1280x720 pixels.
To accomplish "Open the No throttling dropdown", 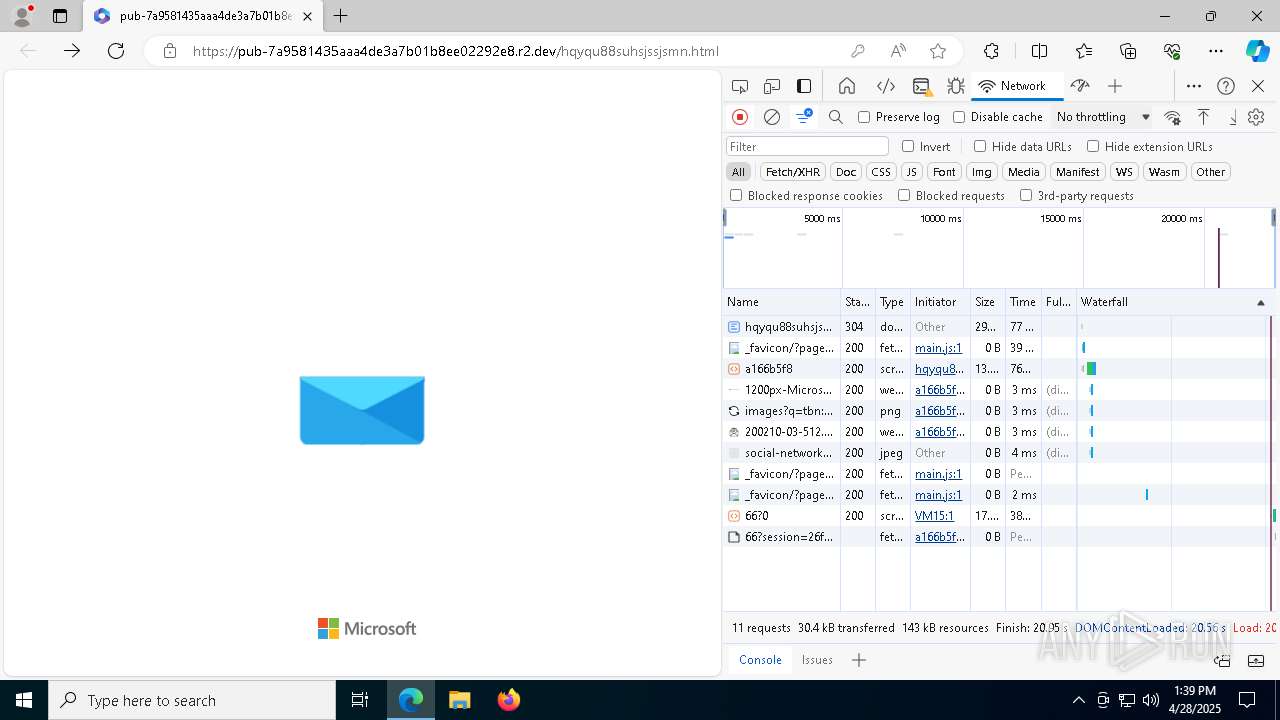I will click(x=1103, y=117).
